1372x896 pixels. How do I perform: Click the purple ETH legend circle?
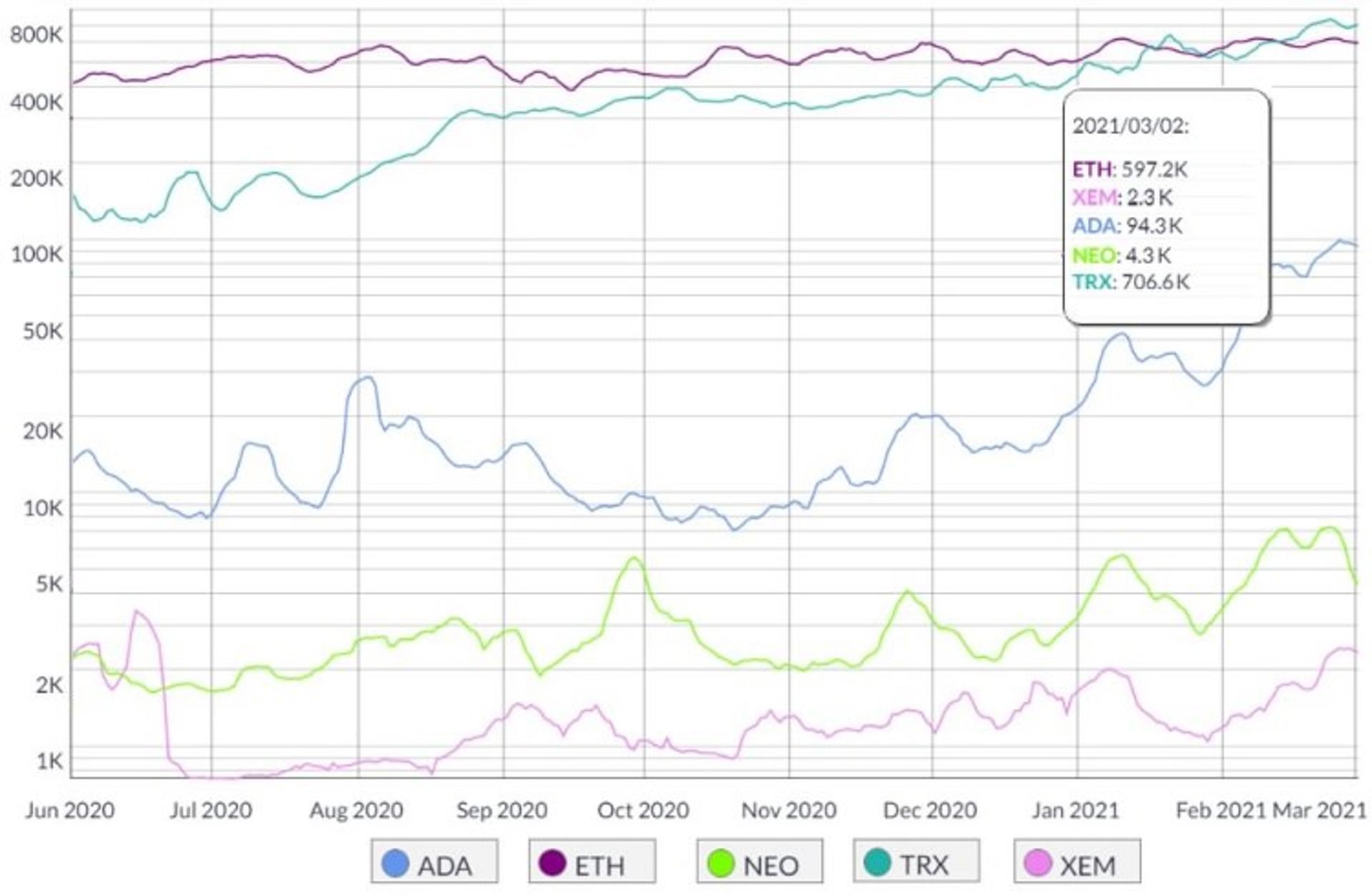click(x=552, y=863)
